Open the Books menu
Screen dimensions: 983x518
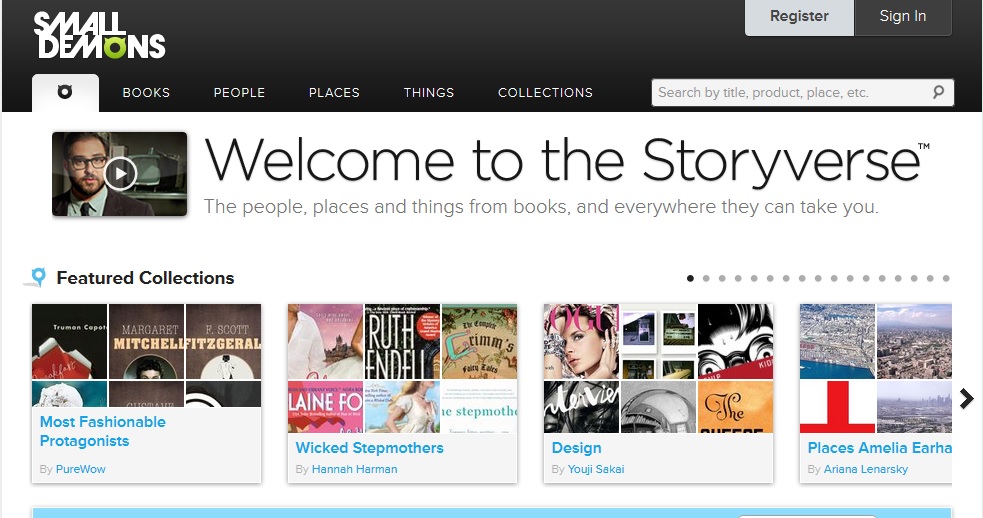click(x=146, y=93)
